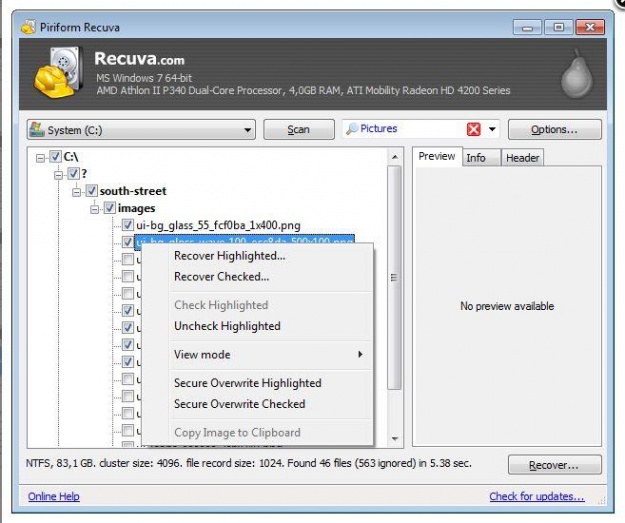
Task: Open the filter dropdown arrow beside Pictures
Action: (493, 130)
